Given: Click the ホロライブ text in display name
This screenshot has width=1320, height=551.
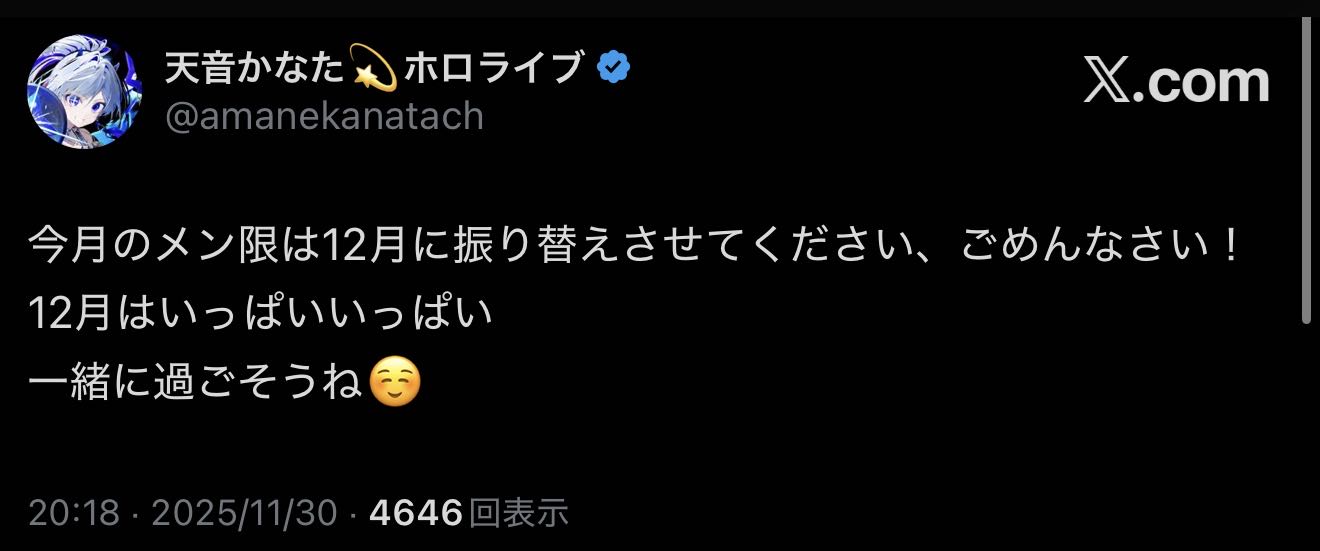Looking at the screenshot, I should click(x=492, y=69).
